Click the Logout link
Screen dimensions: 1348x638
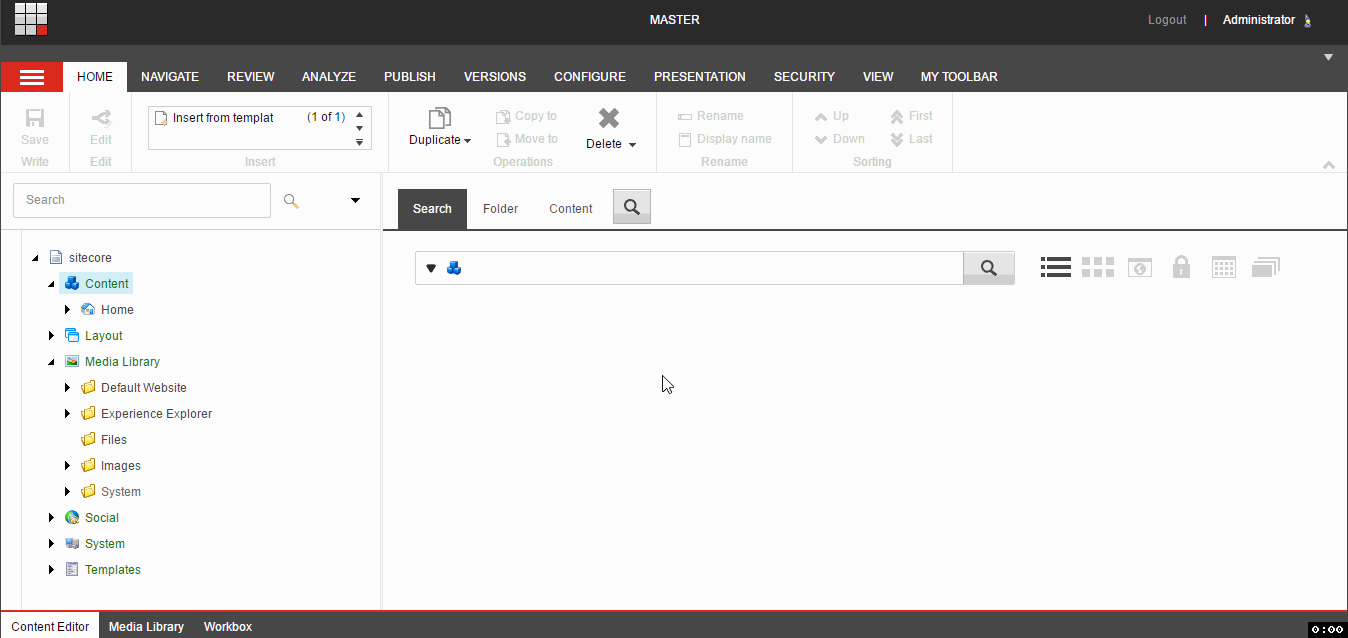1167,20
